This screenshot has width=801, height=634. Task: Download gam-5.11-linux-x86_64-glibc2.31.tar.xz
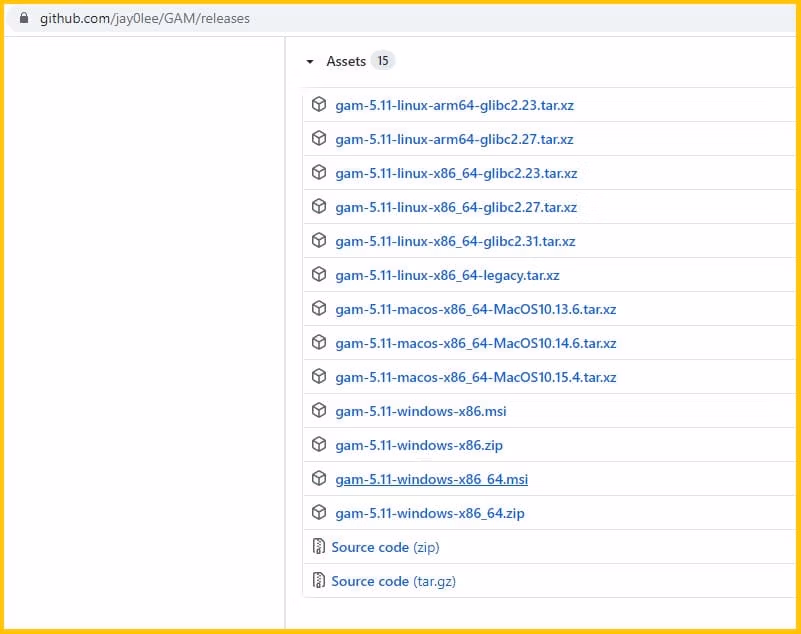(455, 241)
